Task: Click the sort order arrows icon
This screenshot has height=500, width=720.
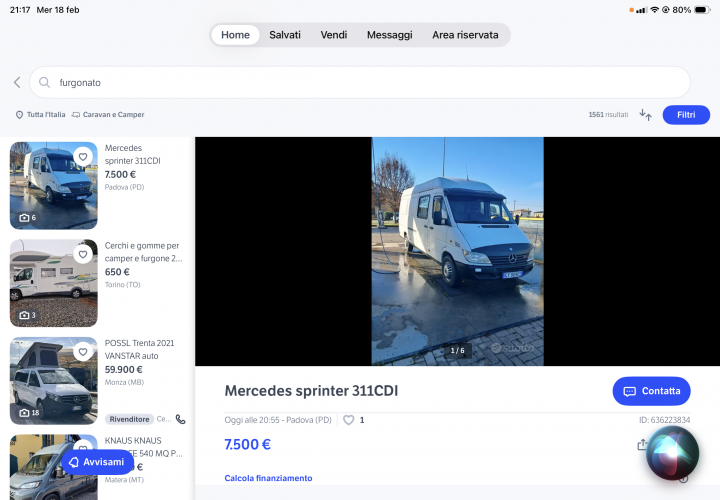Action: pos(645,115)
